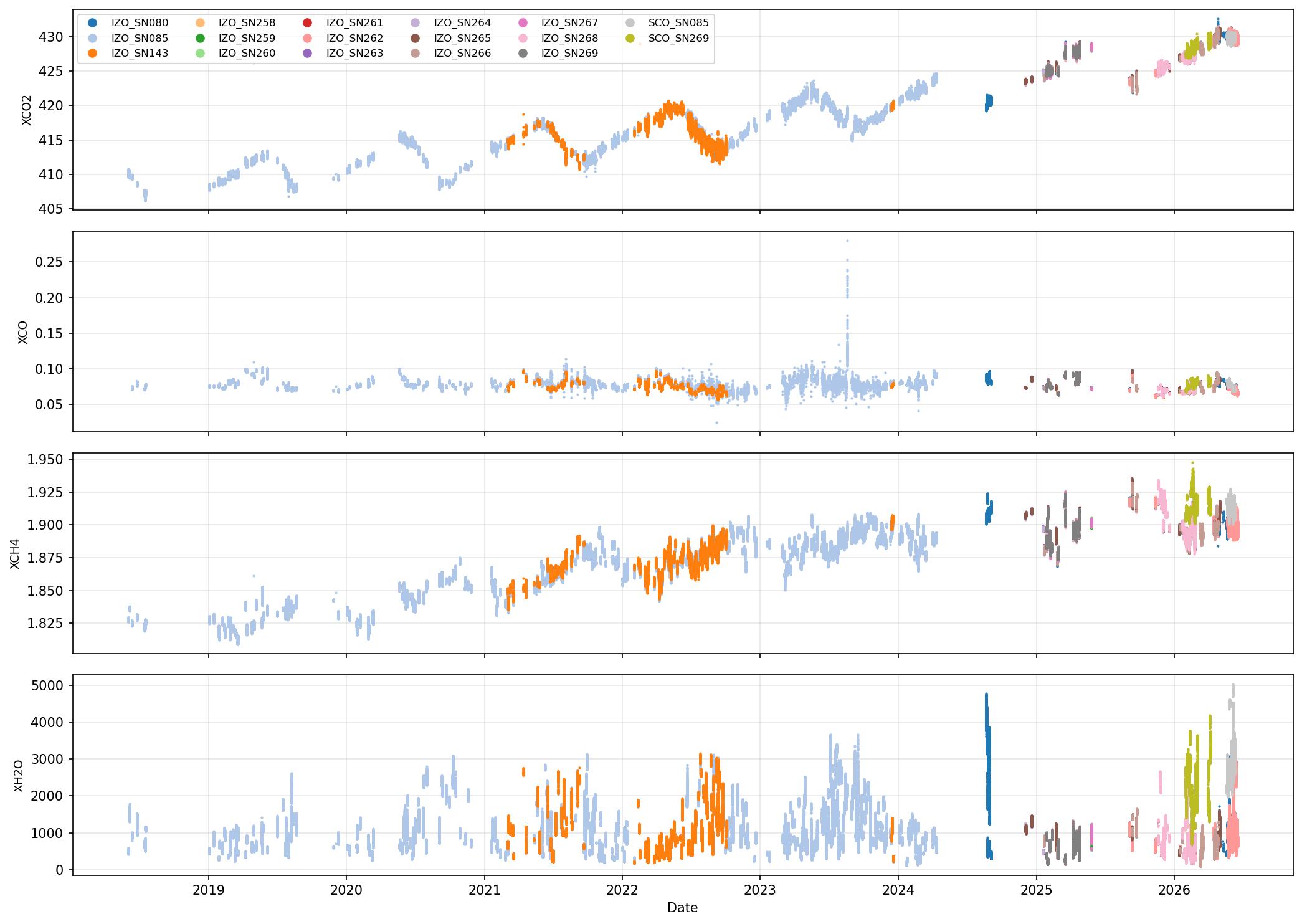Click the SCO_SN269 olive legend marker

click(x=630, y=38)
